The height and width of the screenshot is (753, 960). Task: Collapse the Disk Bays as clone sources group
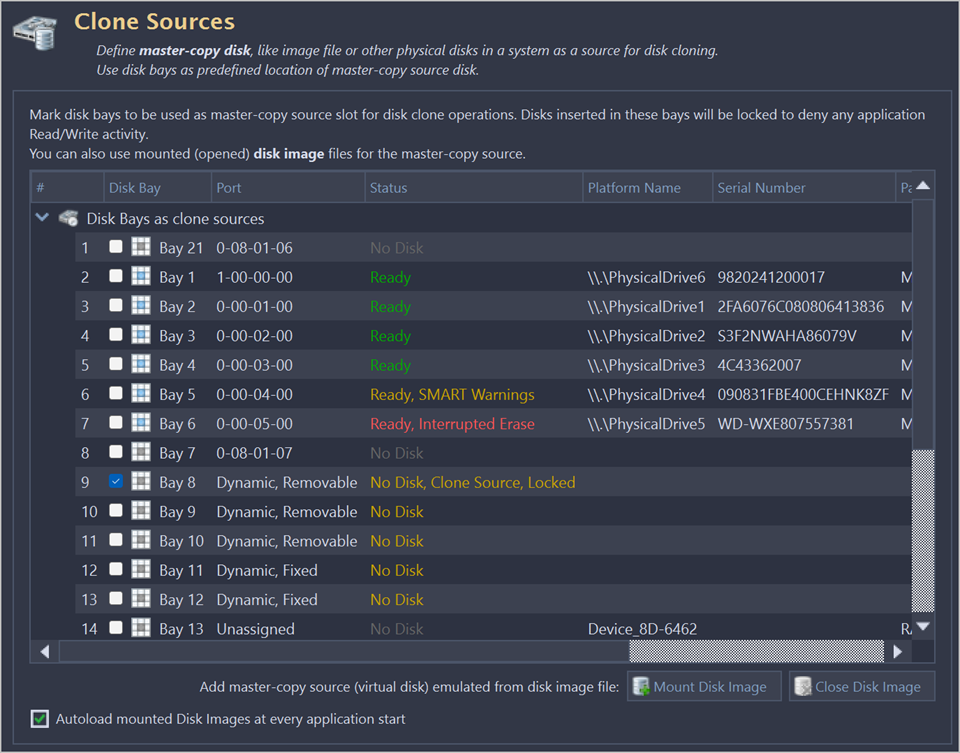(x=42, y=218)
